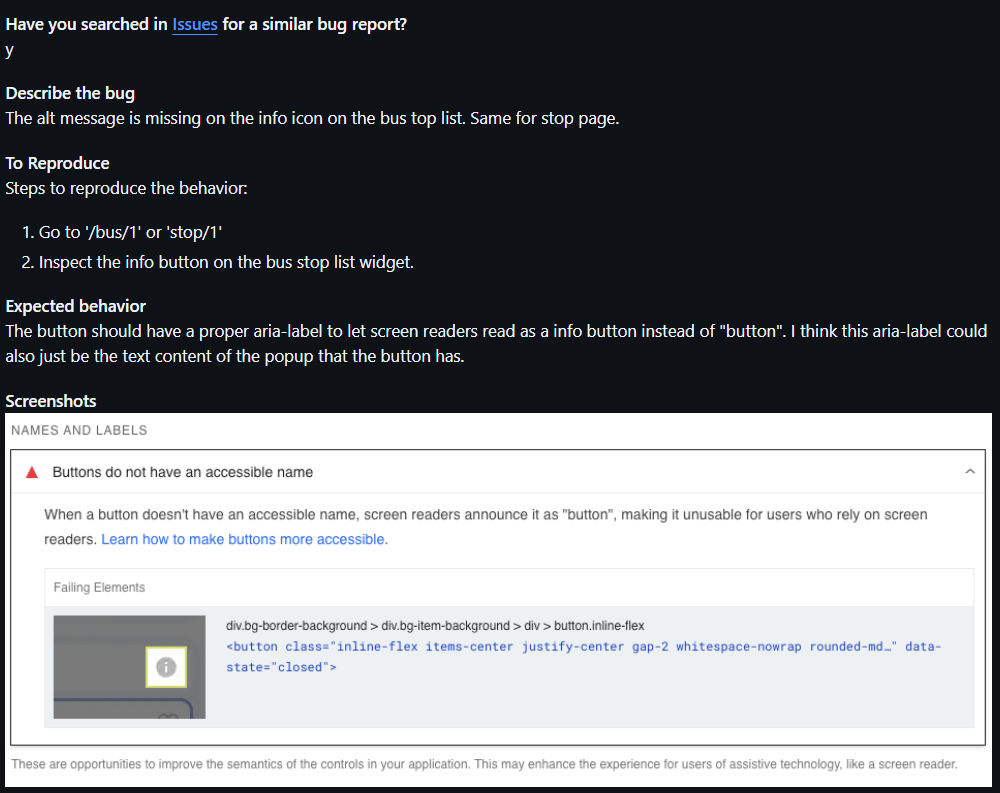Click step 1 'Go to /bus/1' list item

[x=130, y=232]
